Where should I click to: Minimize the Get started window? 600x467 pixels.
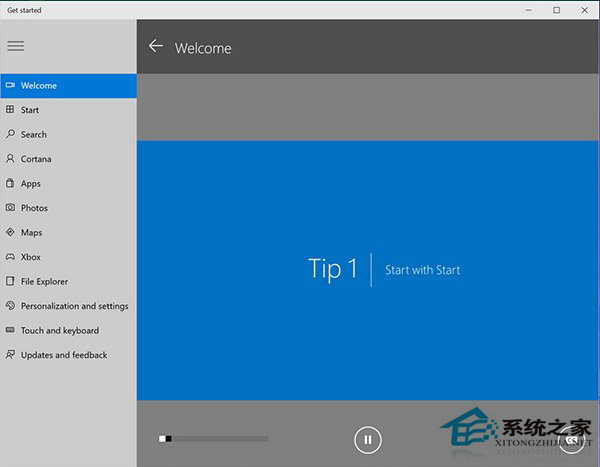point(529,10)
